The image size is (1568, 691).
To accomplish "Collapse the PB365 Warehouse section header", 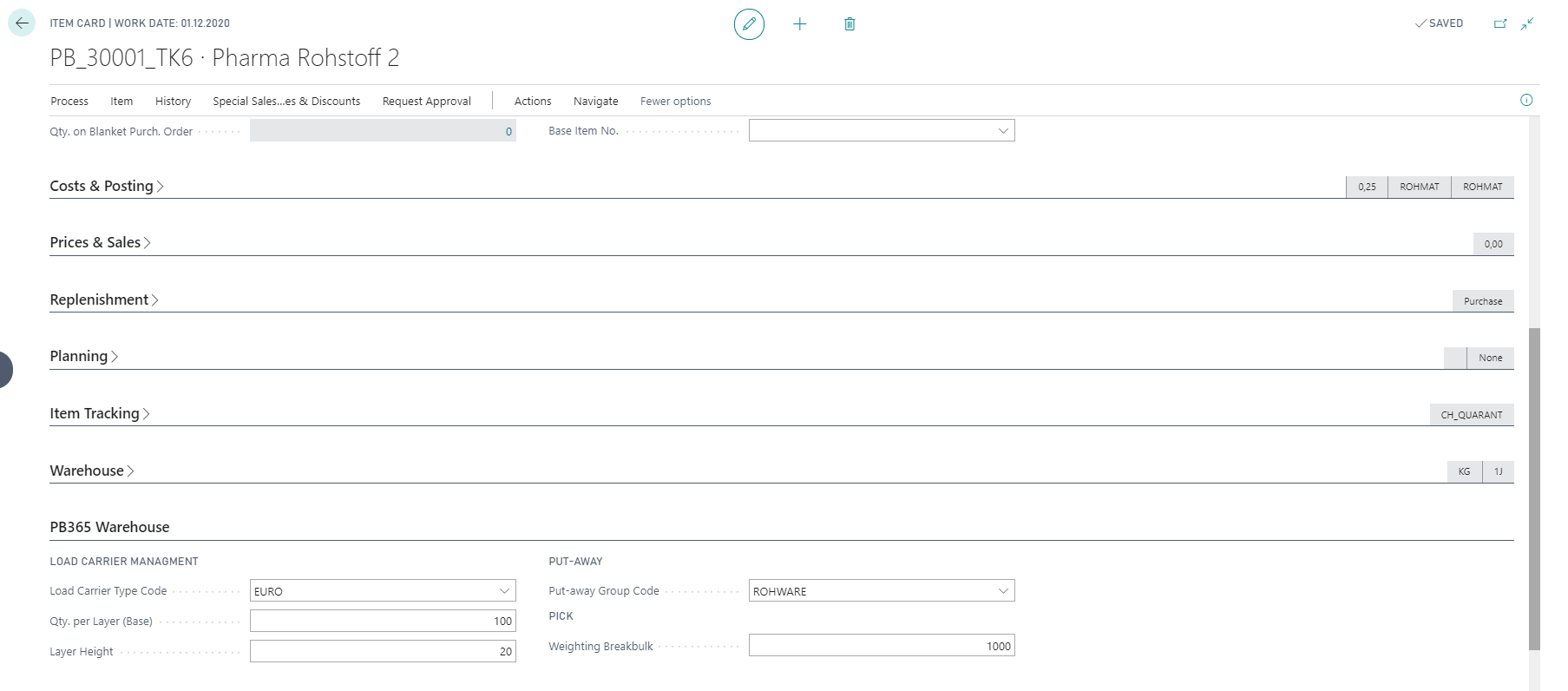I will coord(109,527).
